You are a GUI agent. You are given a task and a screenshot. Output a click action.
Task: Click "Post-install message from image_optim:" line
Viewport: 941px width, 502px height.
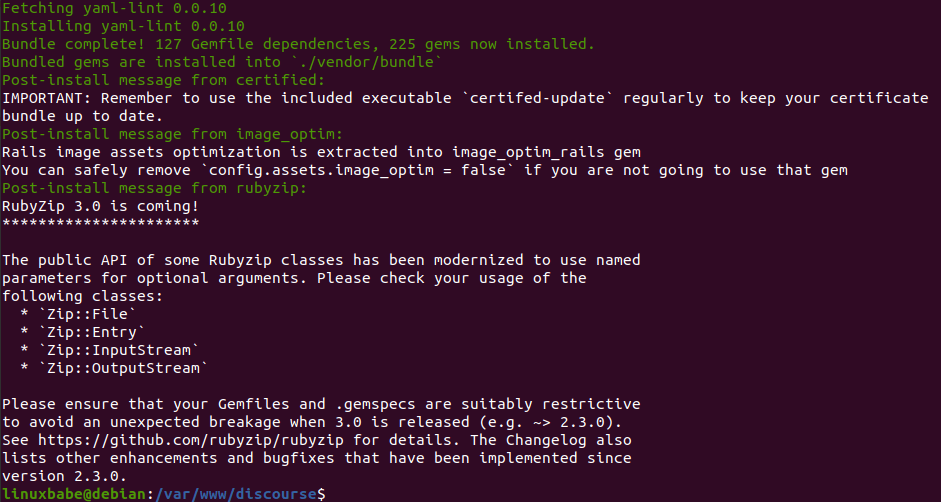point(172,134)
